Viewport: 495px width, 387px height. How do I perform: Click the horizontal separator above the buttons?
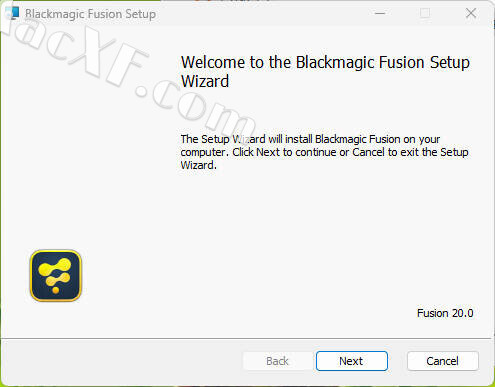pos(246,339)
